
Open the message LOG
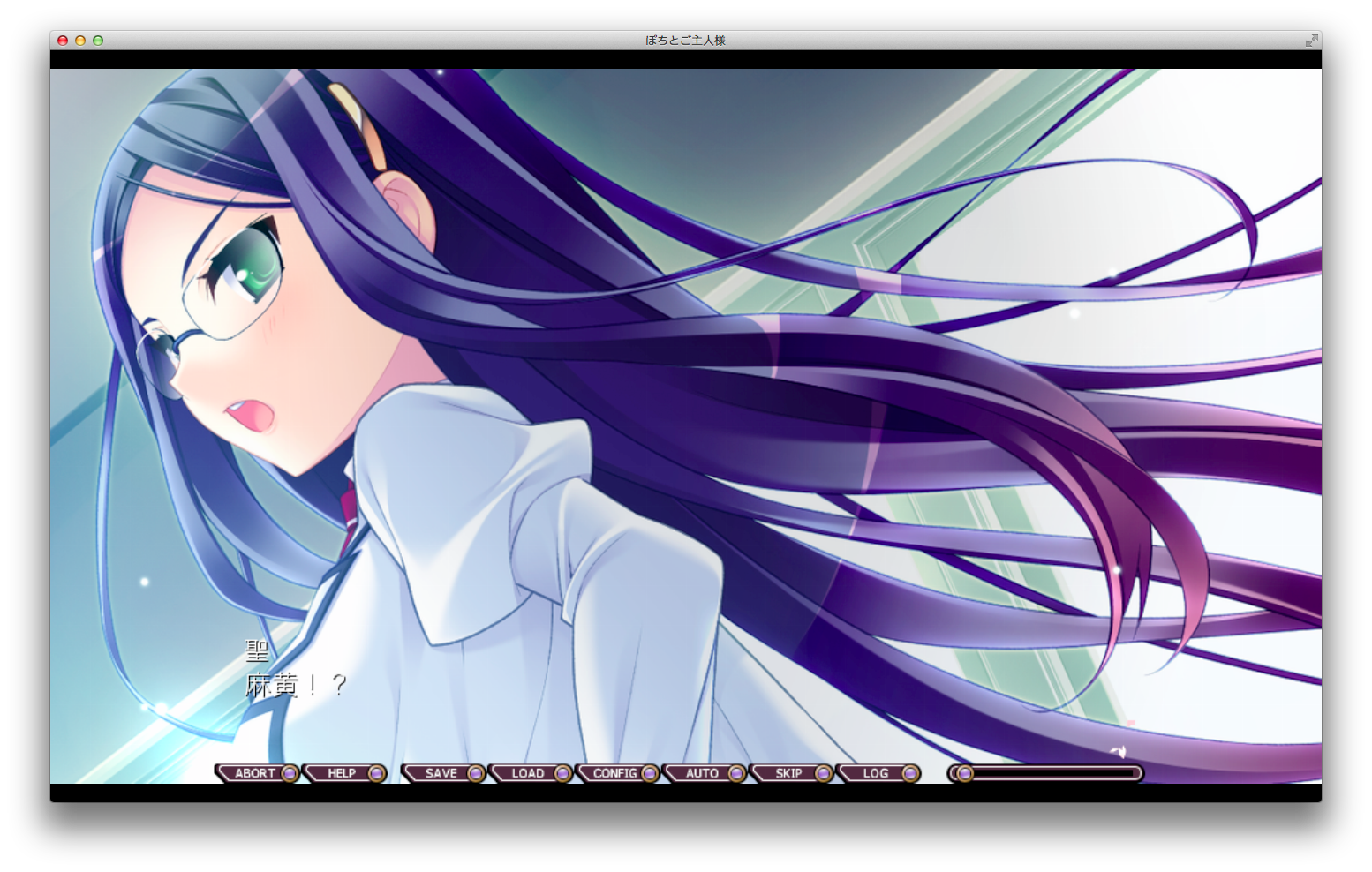click(x=878, y=773)
